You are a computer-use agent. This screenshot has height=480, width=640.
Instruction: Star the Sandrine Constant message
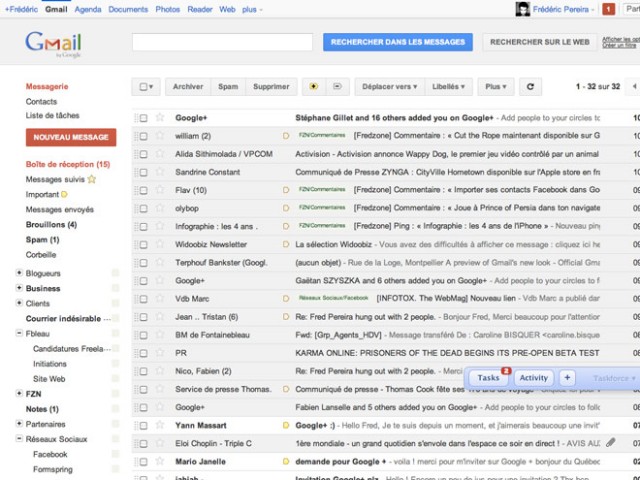click(x=160, y=172)
